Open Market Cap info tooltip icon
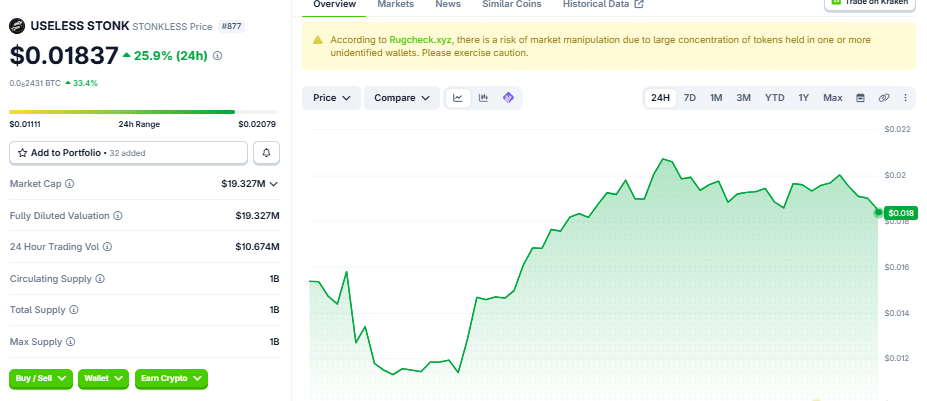Image resolution: width=927 pixels, height=401 pixels. coord(70,184)
